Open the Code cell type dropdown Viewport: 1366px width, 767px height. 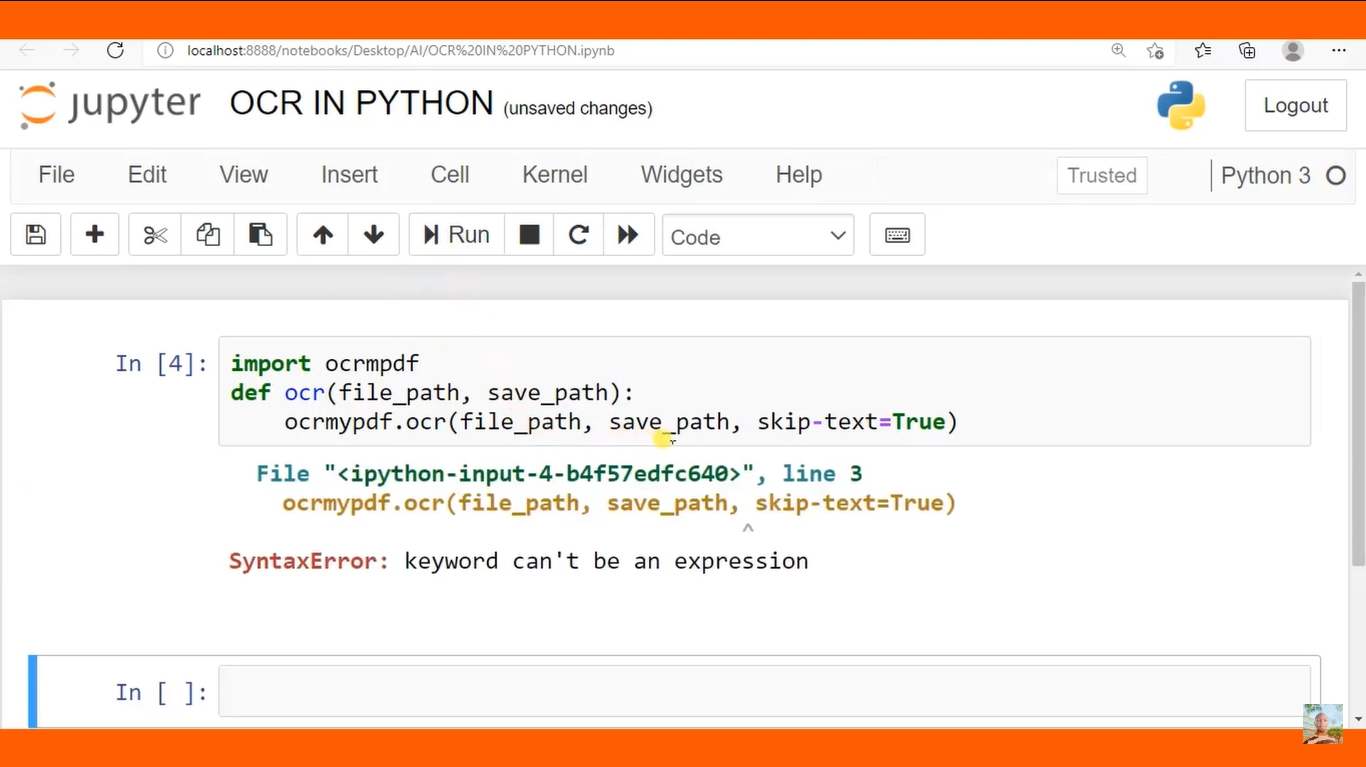pyautogui.click(x=758, y=236)
